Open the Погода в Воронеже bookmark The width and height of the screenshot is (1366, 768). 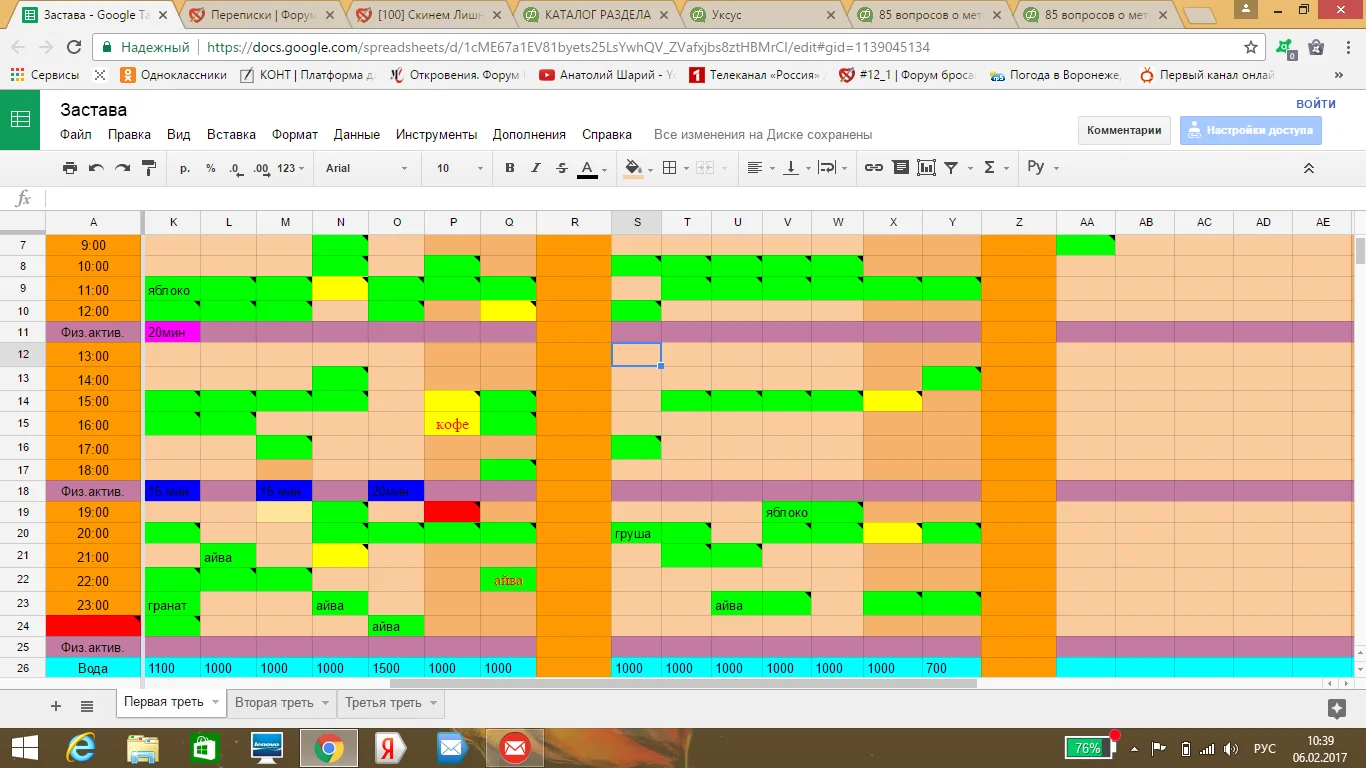(1055, 75)
